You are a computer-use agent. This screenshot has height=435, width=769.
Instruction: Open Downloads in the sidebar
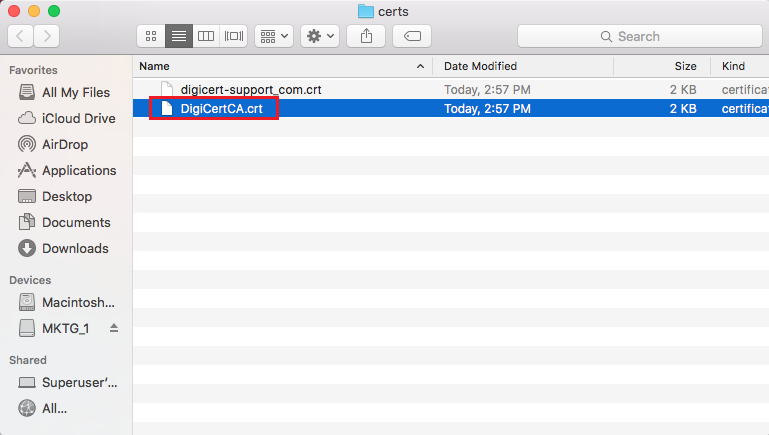click(75, 248)
